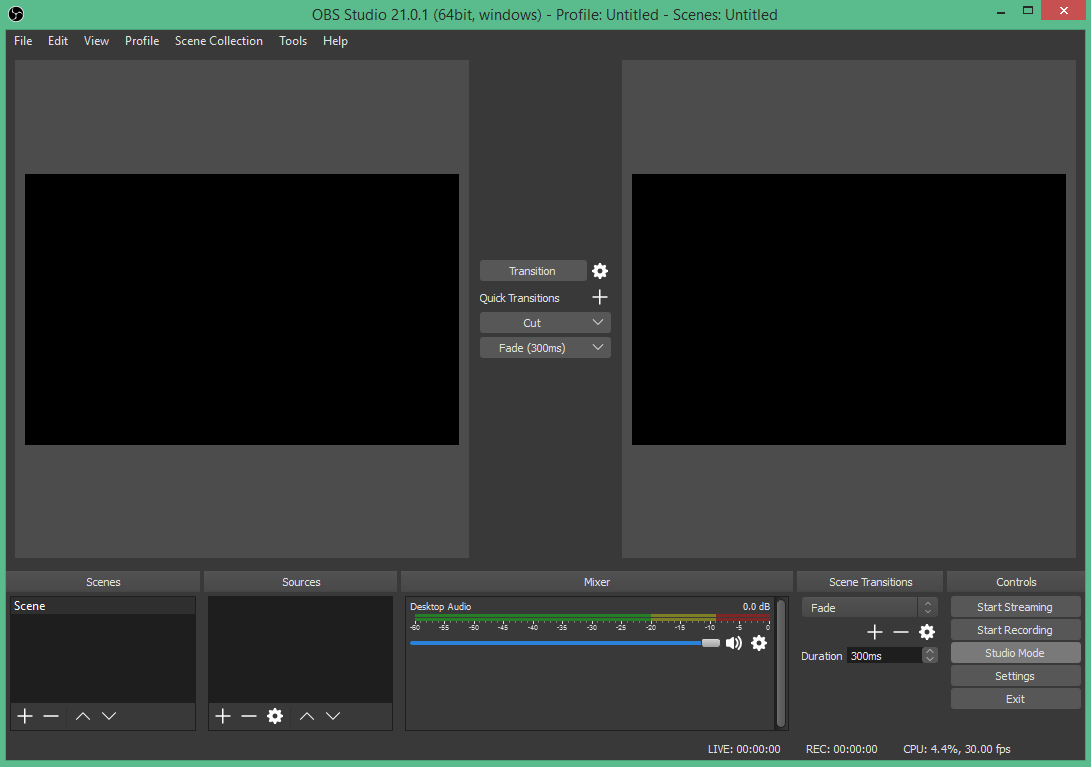
Task: Open source properties with the gear icon
Action: (x=274, y=715)
